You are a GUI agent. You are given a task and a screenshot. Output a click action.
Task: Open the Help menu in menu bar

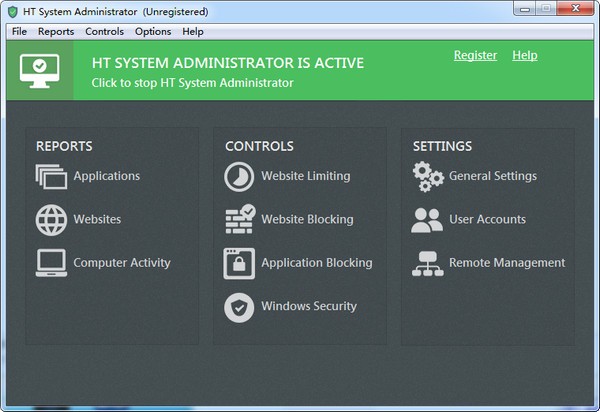193,32
